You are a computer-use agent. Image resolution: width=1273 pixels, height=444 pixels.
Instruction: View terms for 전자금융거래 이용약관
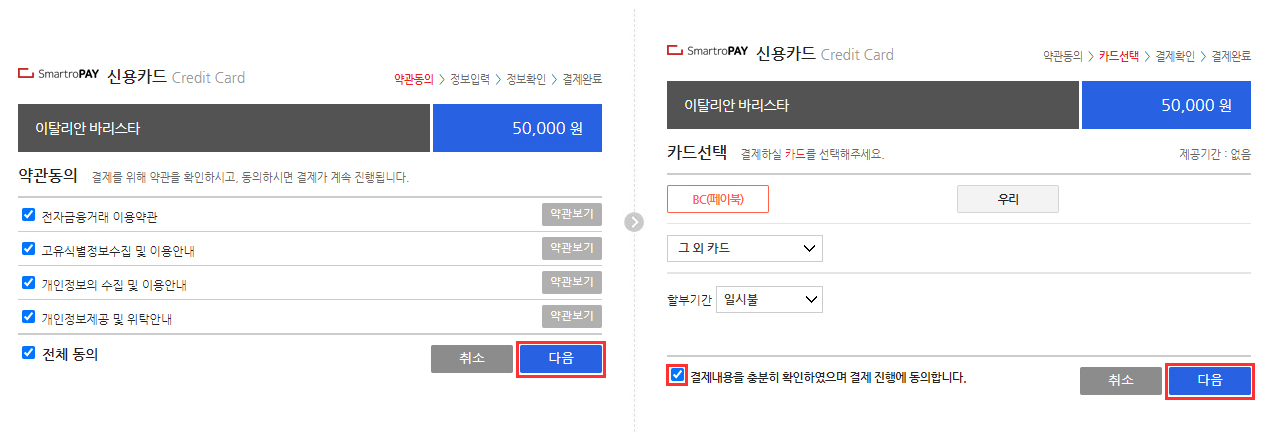click(572, 214)
